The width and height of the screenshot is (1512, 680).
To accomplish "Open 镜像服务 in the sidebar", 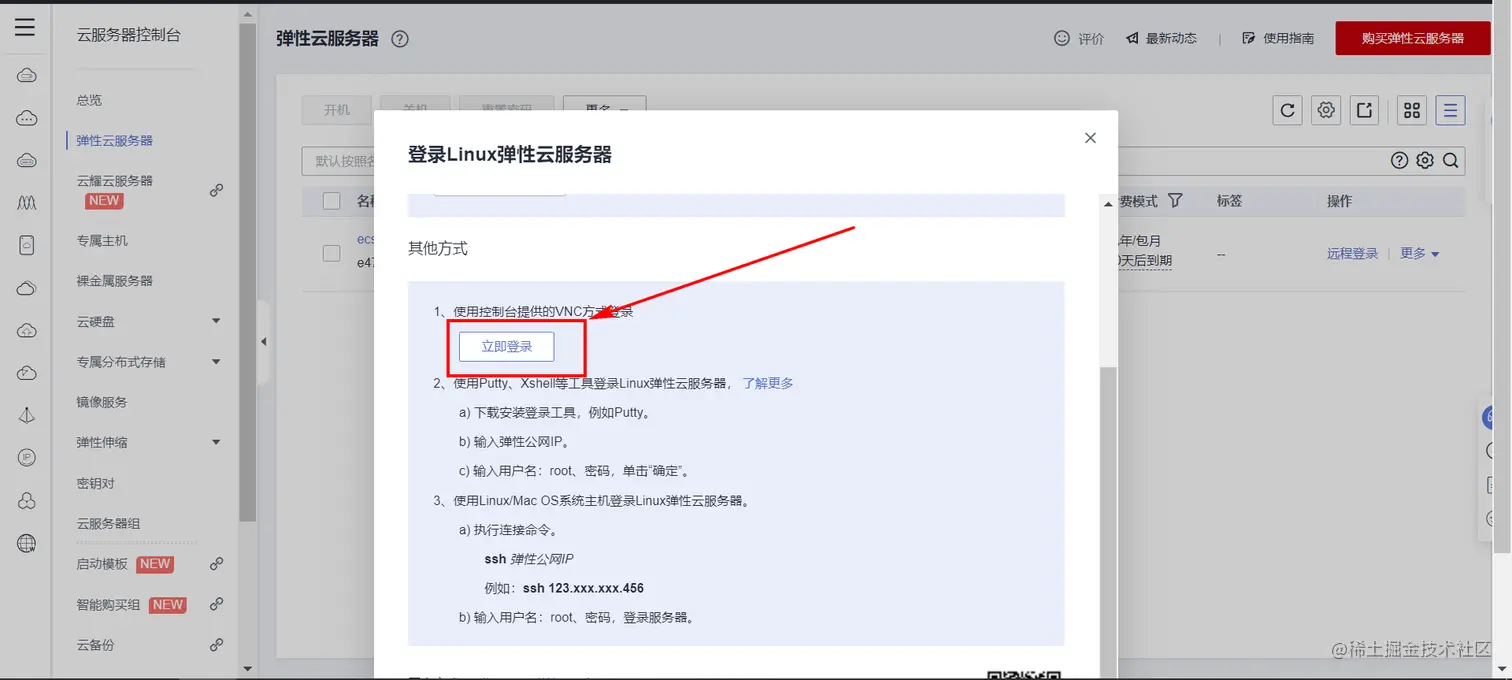I will (x=102, y=402).
